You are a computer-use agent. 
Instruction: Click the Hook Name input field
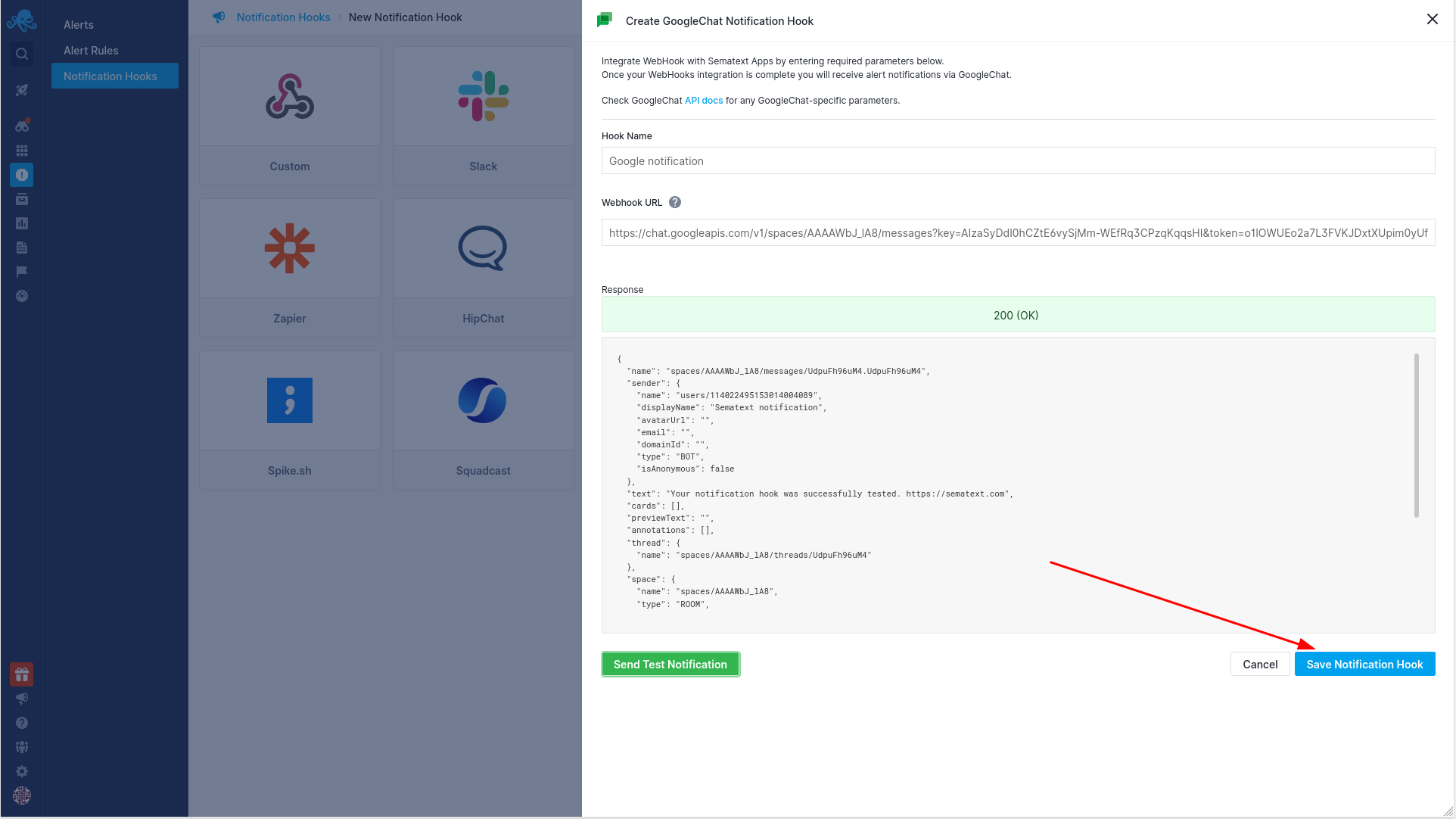point(1018,160)
